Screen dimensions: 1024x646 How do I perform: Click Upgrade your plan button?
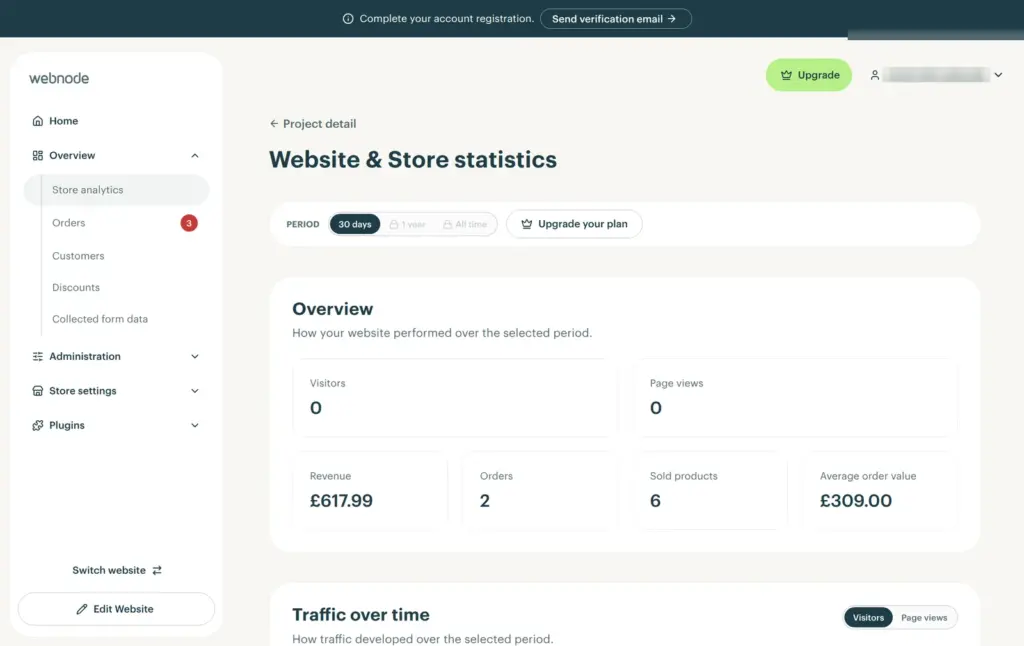(574, 224)
